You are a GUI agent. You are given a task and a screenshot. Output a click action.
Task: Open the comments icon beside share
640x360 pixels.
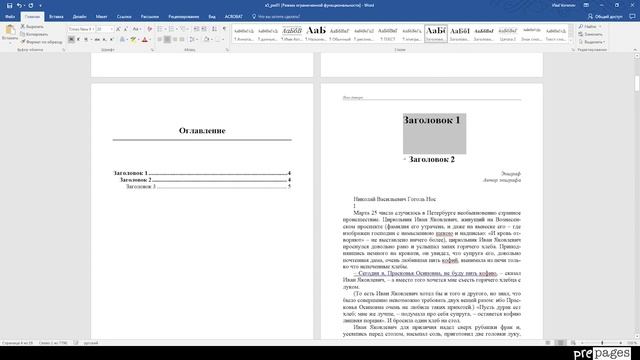(x=632, y=17)
